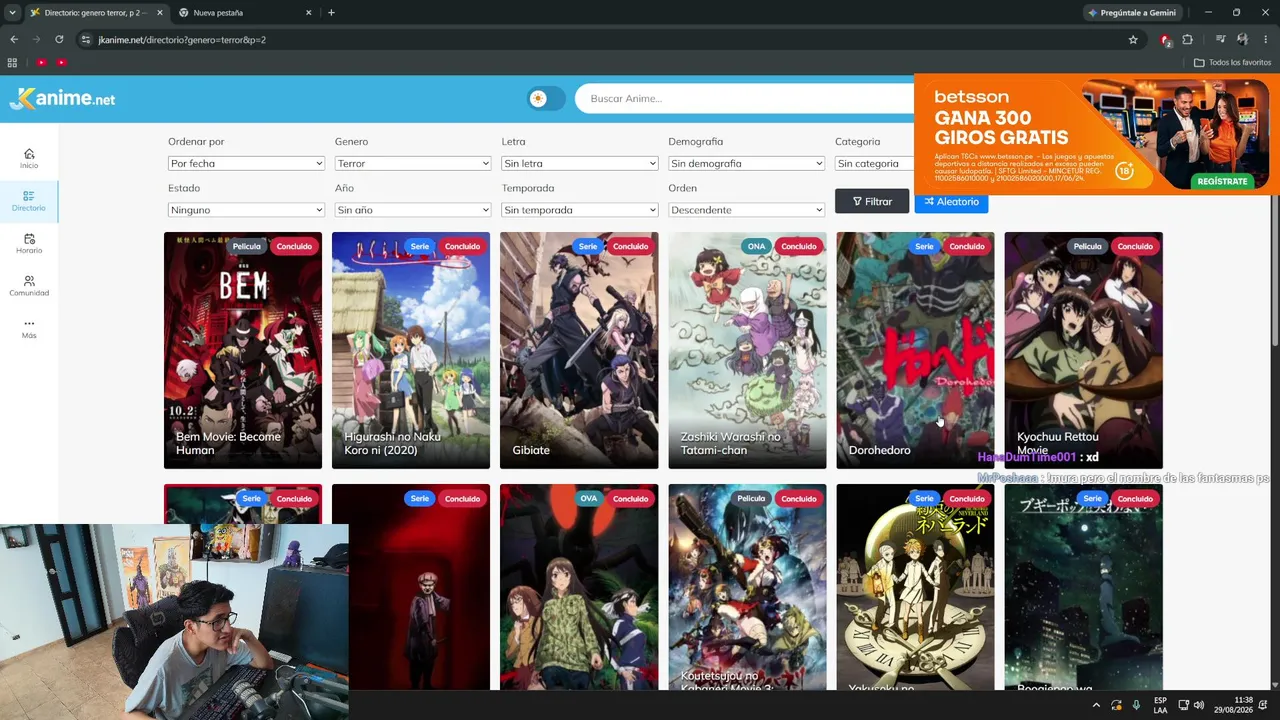
Task: Open the volume speaker tray icon
Action: click(x=1199, y=705)
